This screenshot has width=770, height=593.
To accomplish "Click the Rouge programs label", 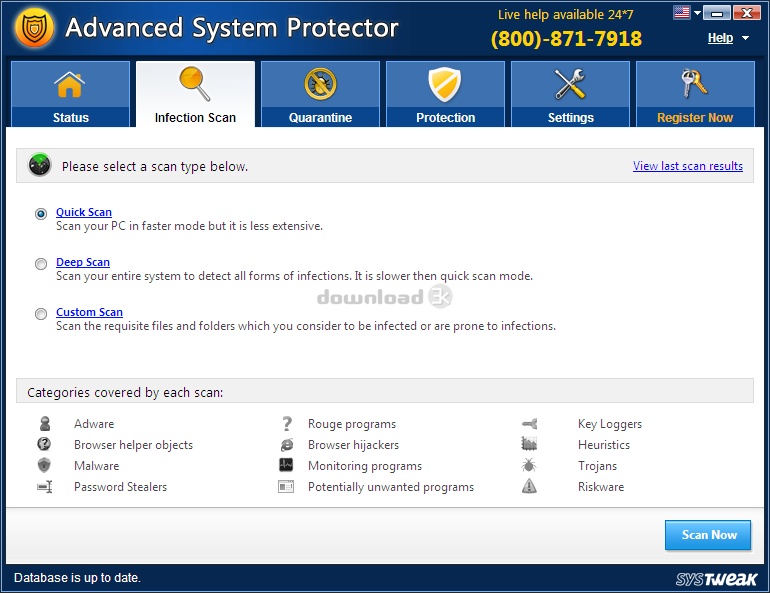I will pyautogui.click(x=352, y=424).
